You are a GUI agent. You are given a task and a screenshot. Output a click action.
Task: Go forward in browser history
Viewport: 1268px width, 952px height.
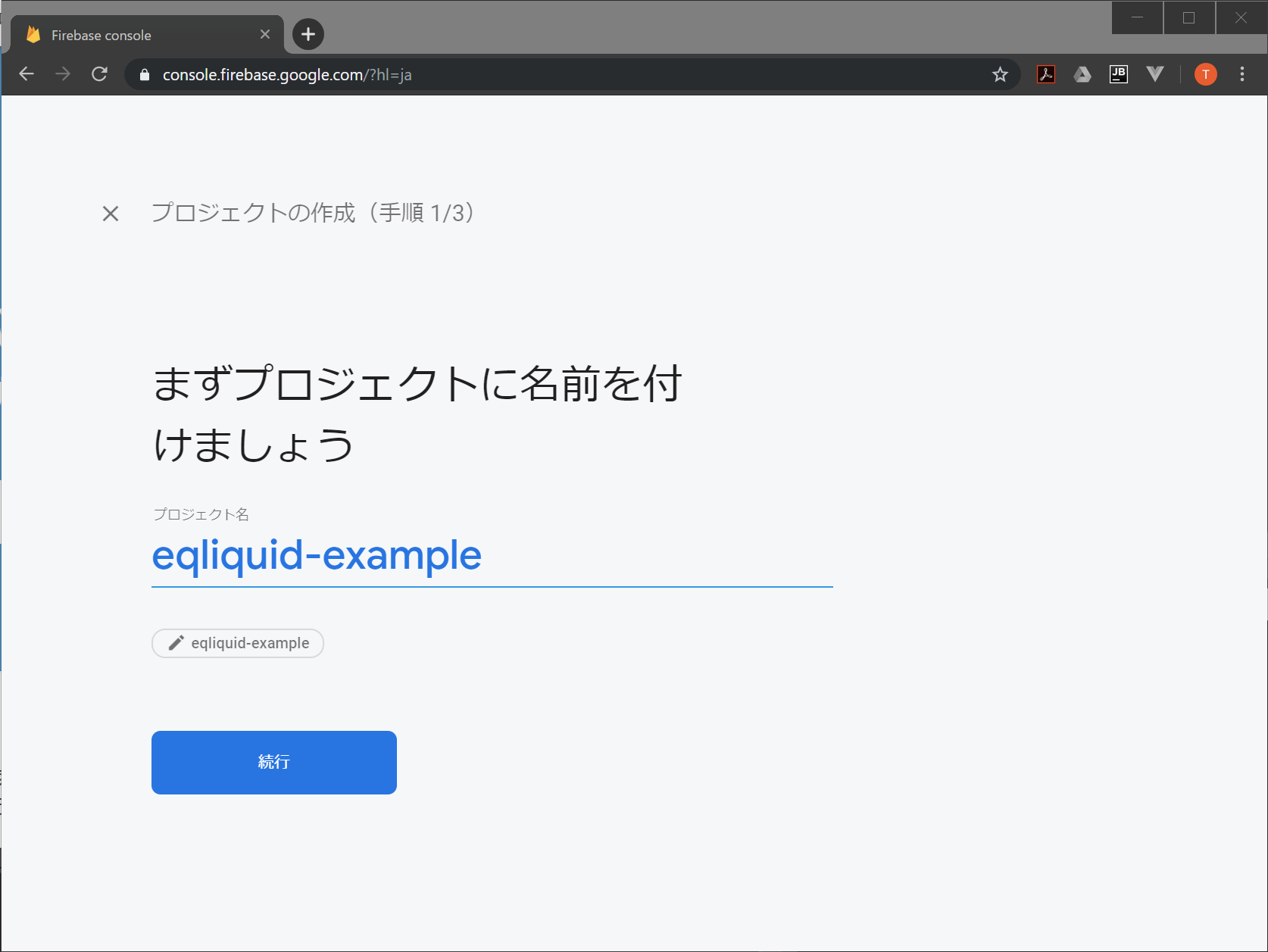click(63, 74)
